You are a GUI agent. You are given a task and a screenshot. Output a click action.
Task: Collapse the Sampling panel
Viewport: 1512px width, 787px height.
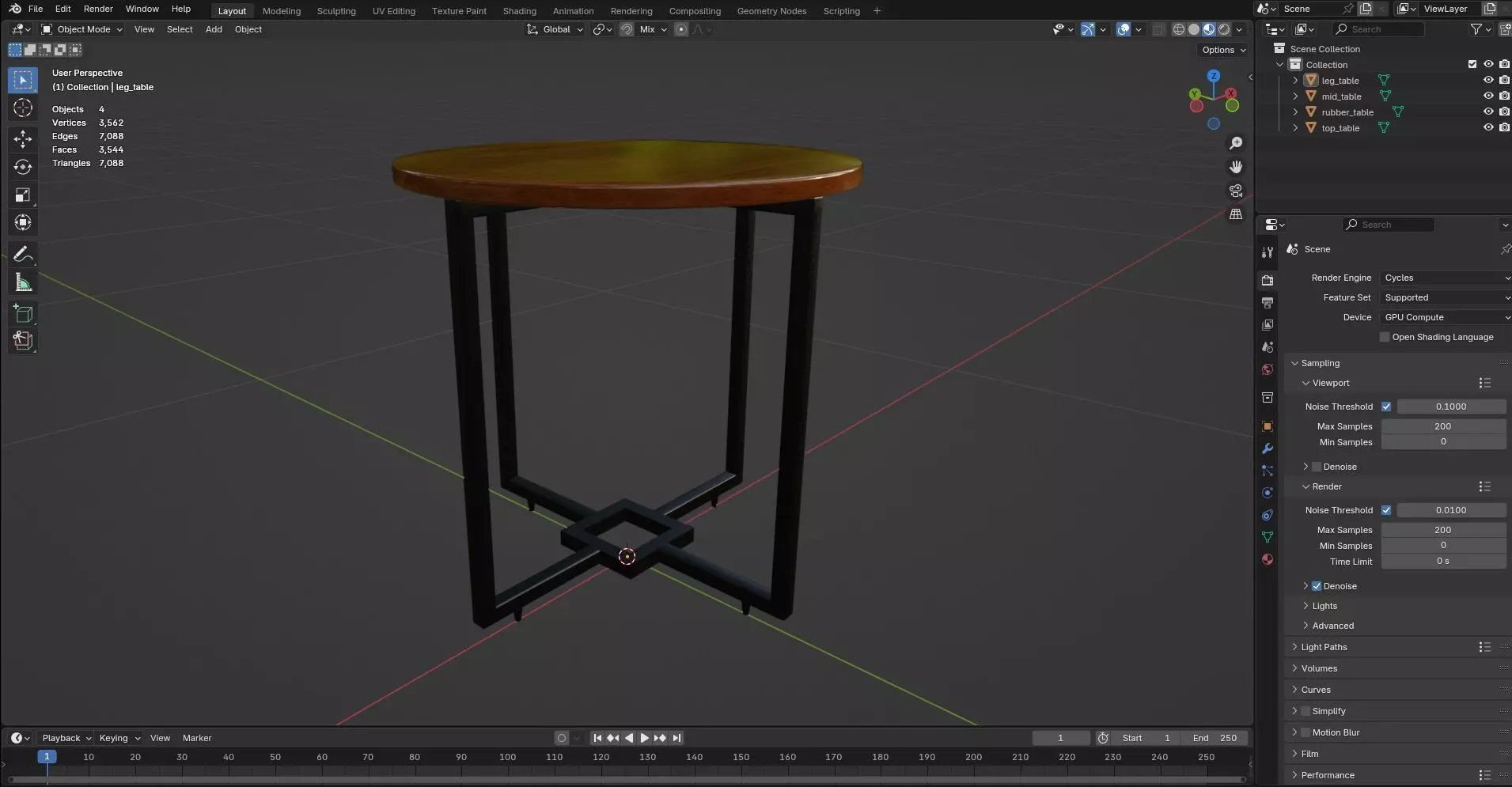(1320, 363)
